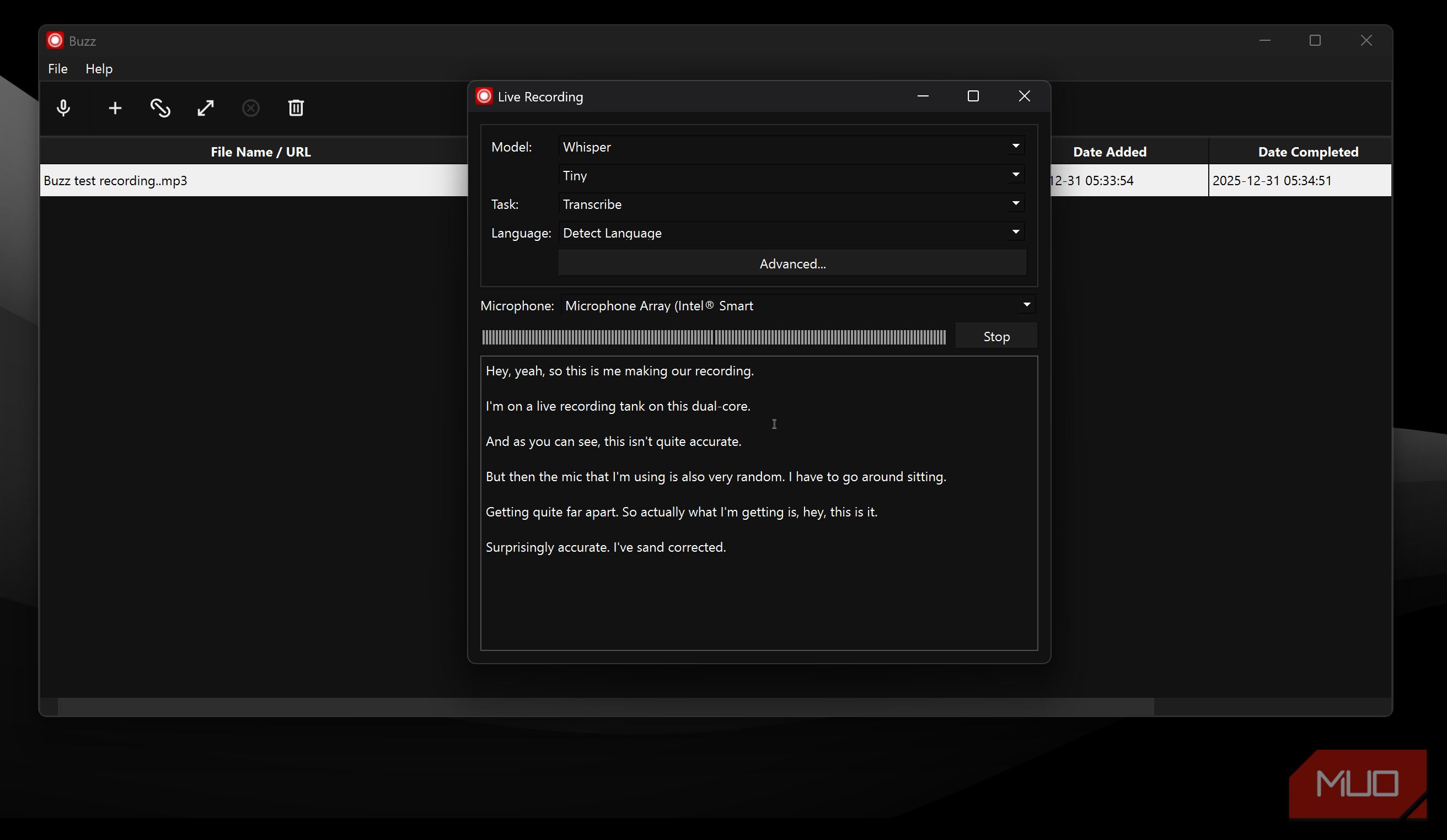Minimize the Live Recording window
The height and width of the screenshot is (840, 1447).
click(923, 96)
